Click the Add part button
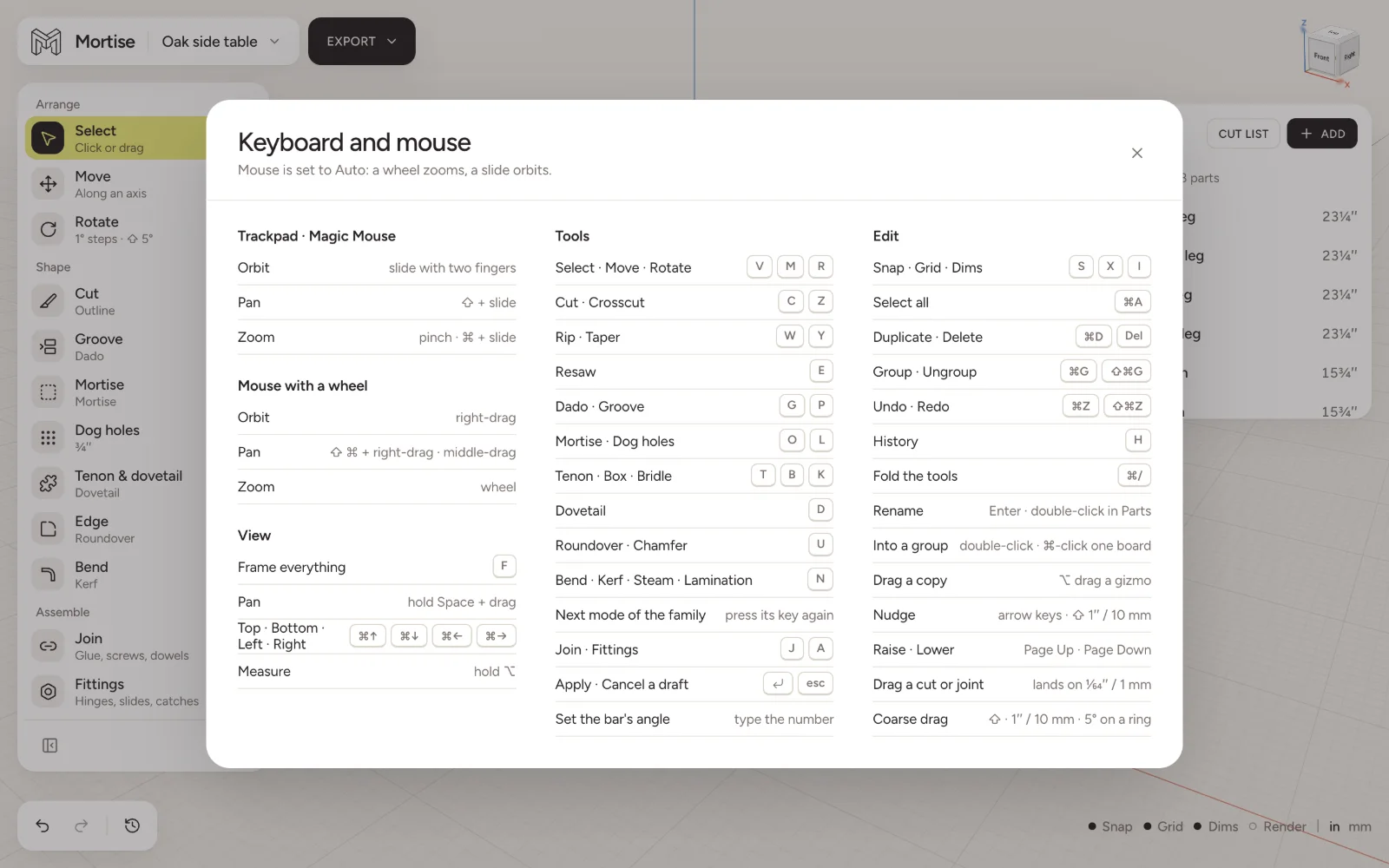This screenshot has width=1389, height=868. 1322,134
